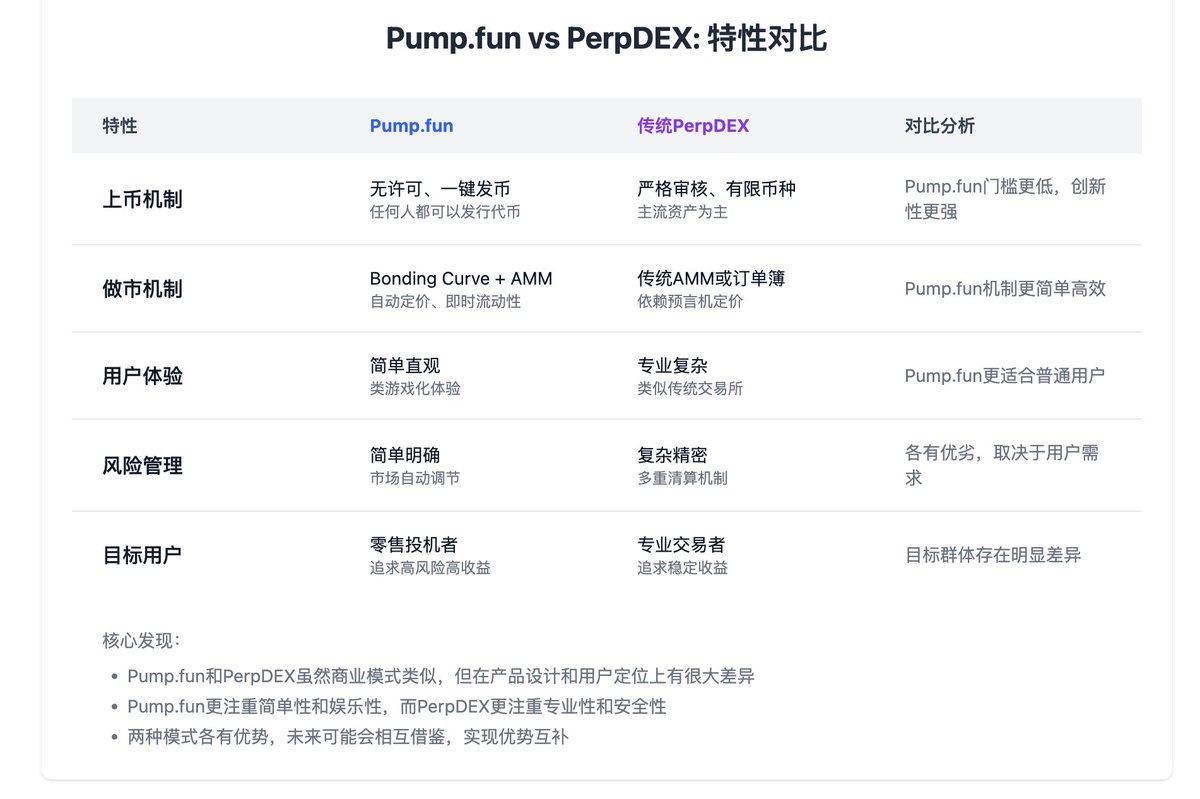Click the cell '专业复杂'
Viewport: 1200px width, 799px height.
672,365
